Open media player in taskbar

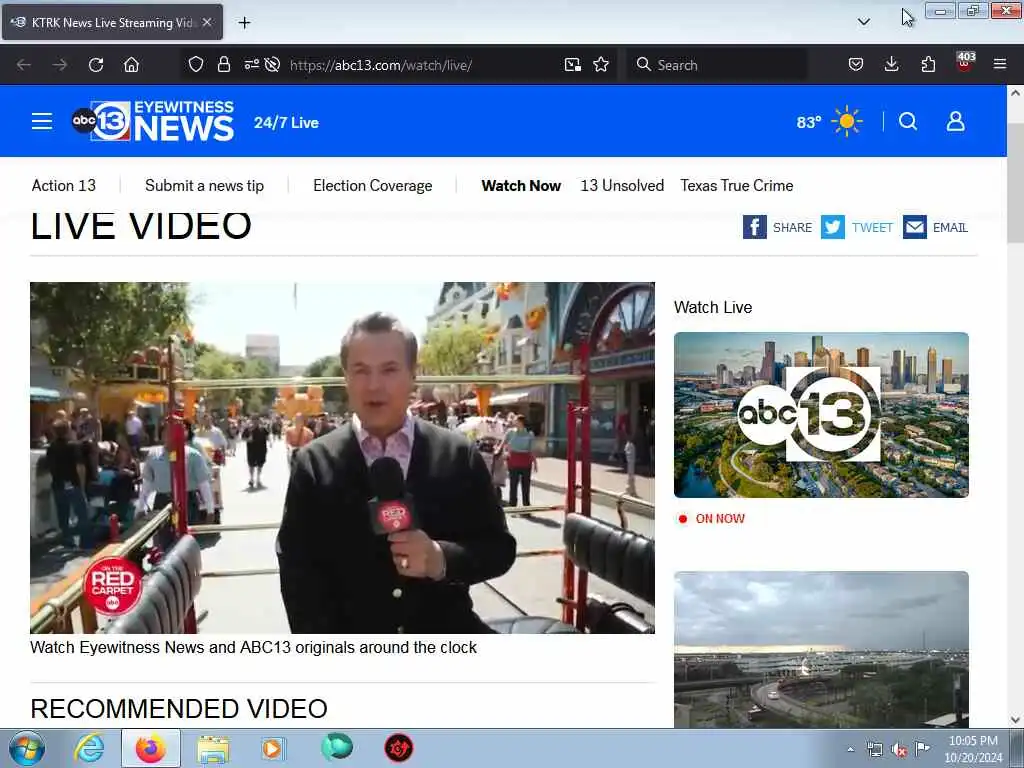[273, 748]
